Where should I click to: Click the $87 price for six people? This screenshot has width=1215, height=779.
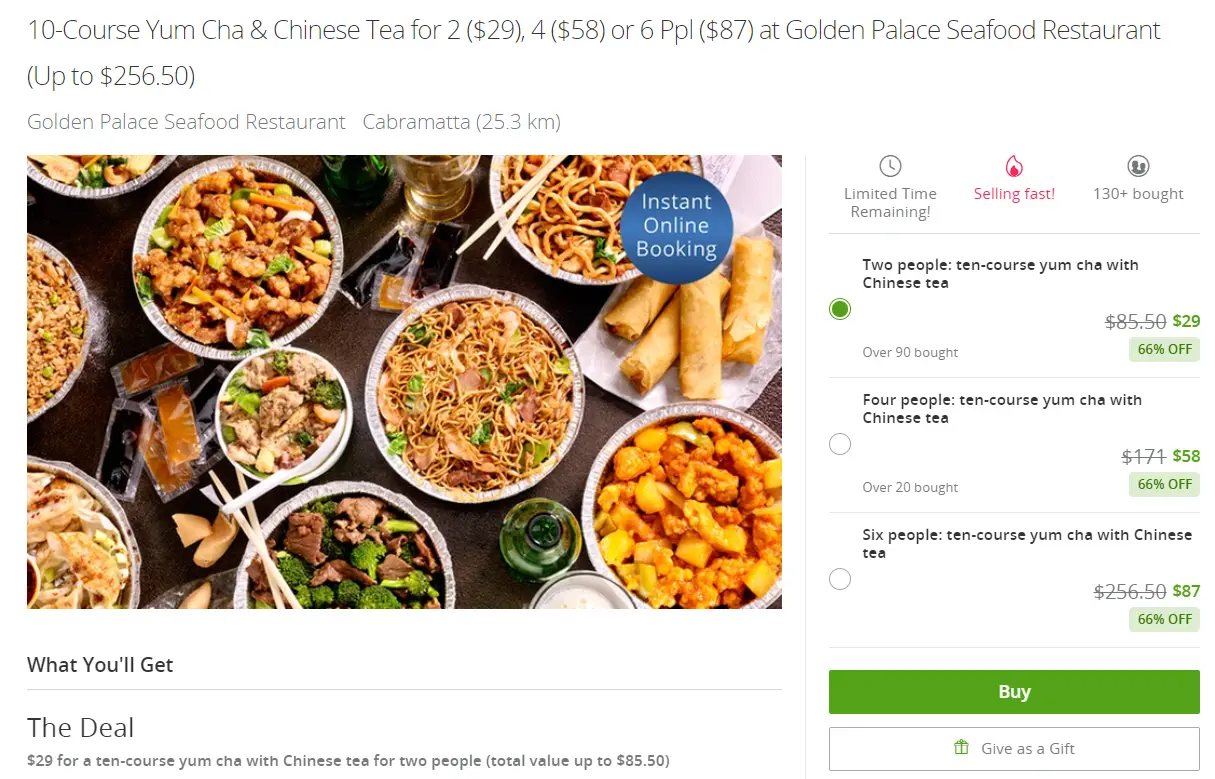tap(1186, 591)
